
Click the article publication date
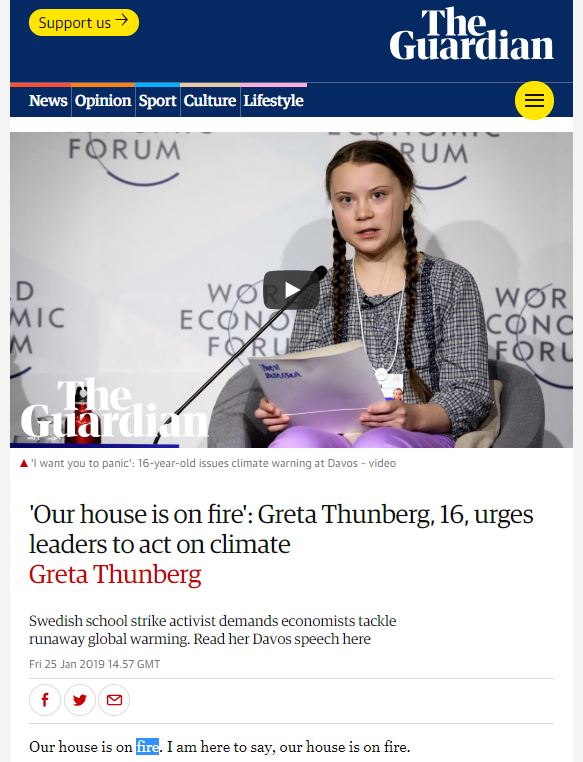click(95, 664)
